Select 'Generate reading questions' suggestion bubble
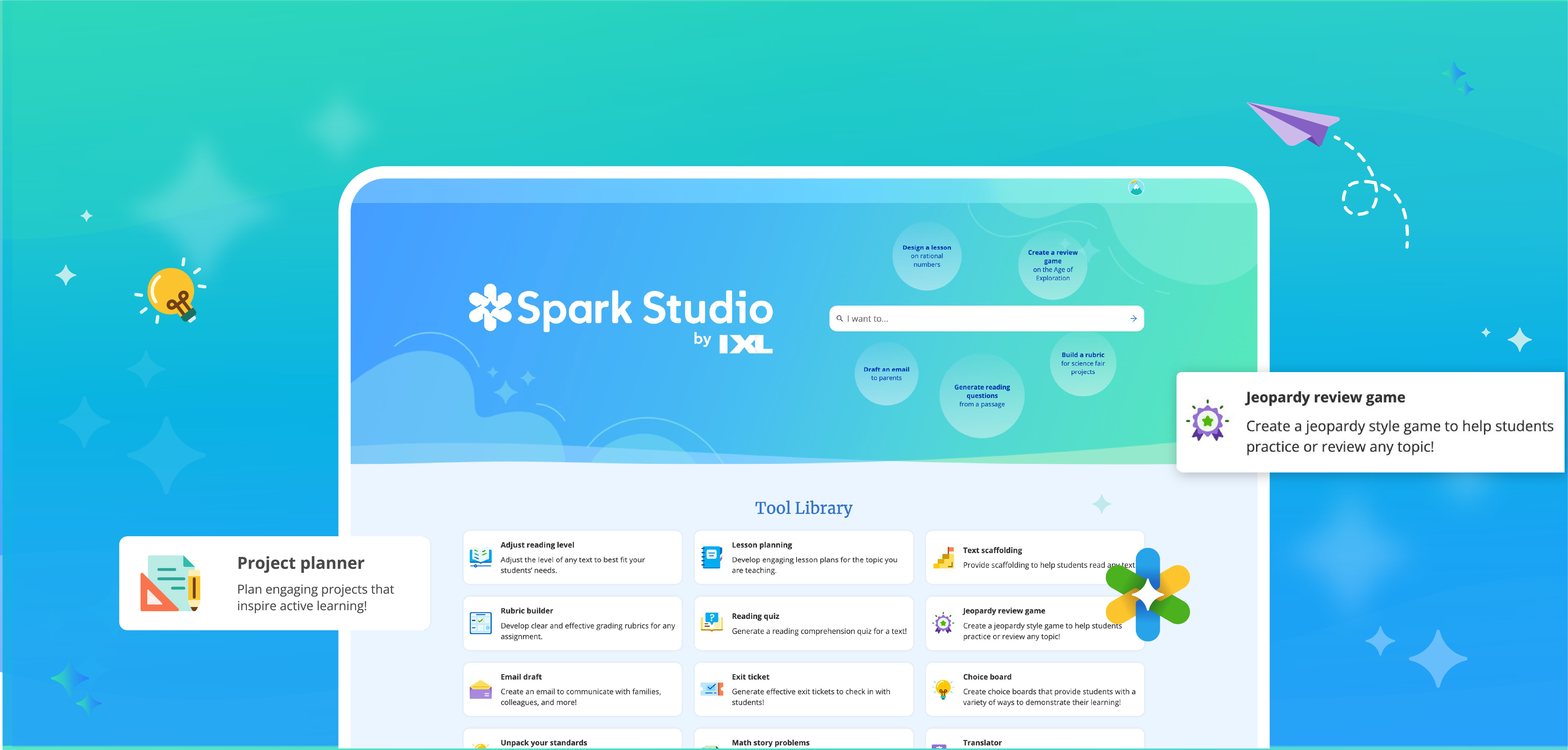This screenshot has width=1568, height=750. click(982, 396)
